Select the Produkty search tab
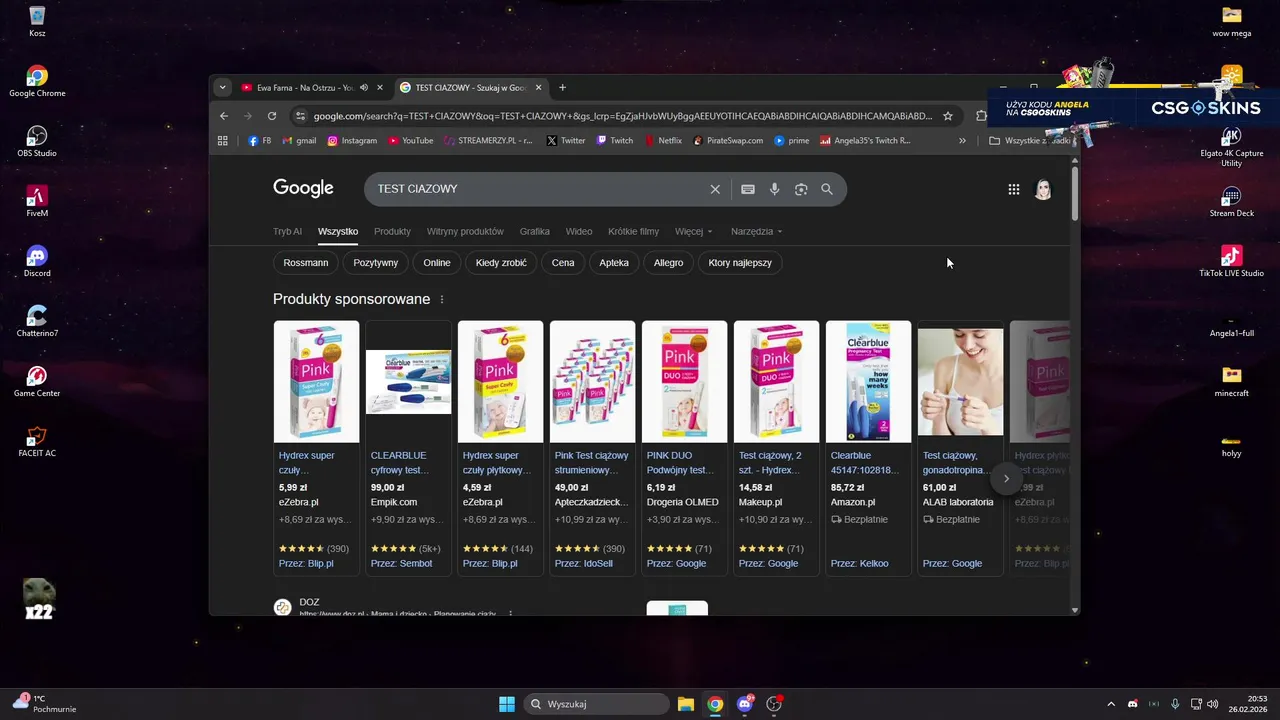 coord(392,231)
